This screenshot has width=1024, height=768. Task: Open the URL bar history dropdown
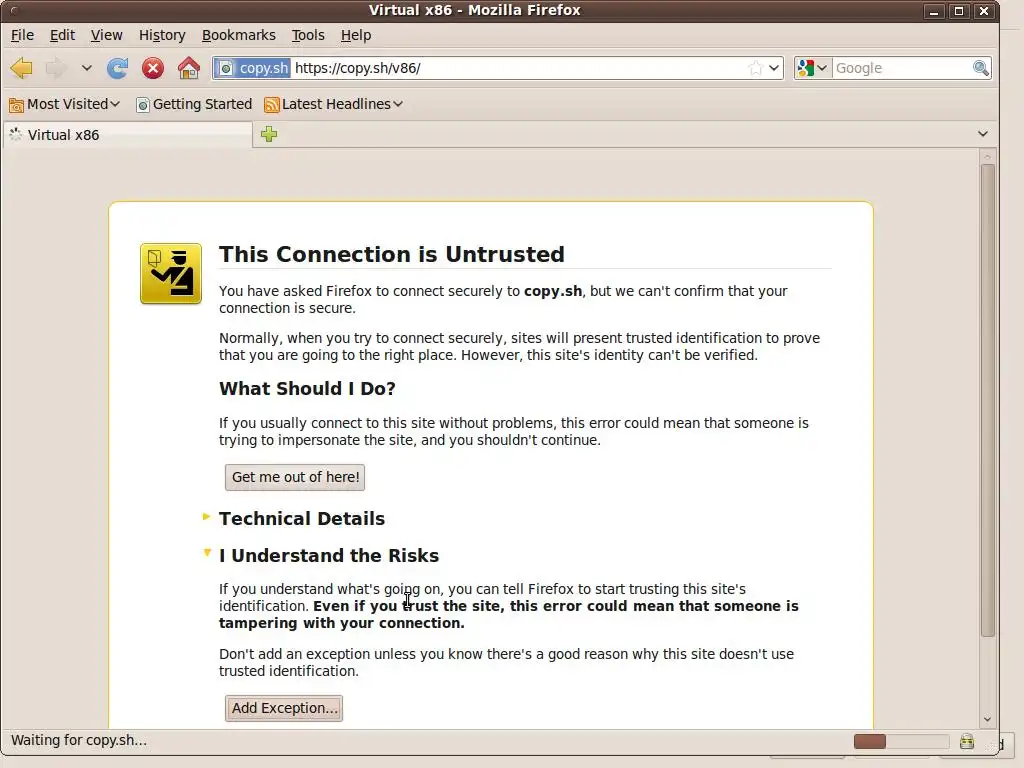coord(774,68)
